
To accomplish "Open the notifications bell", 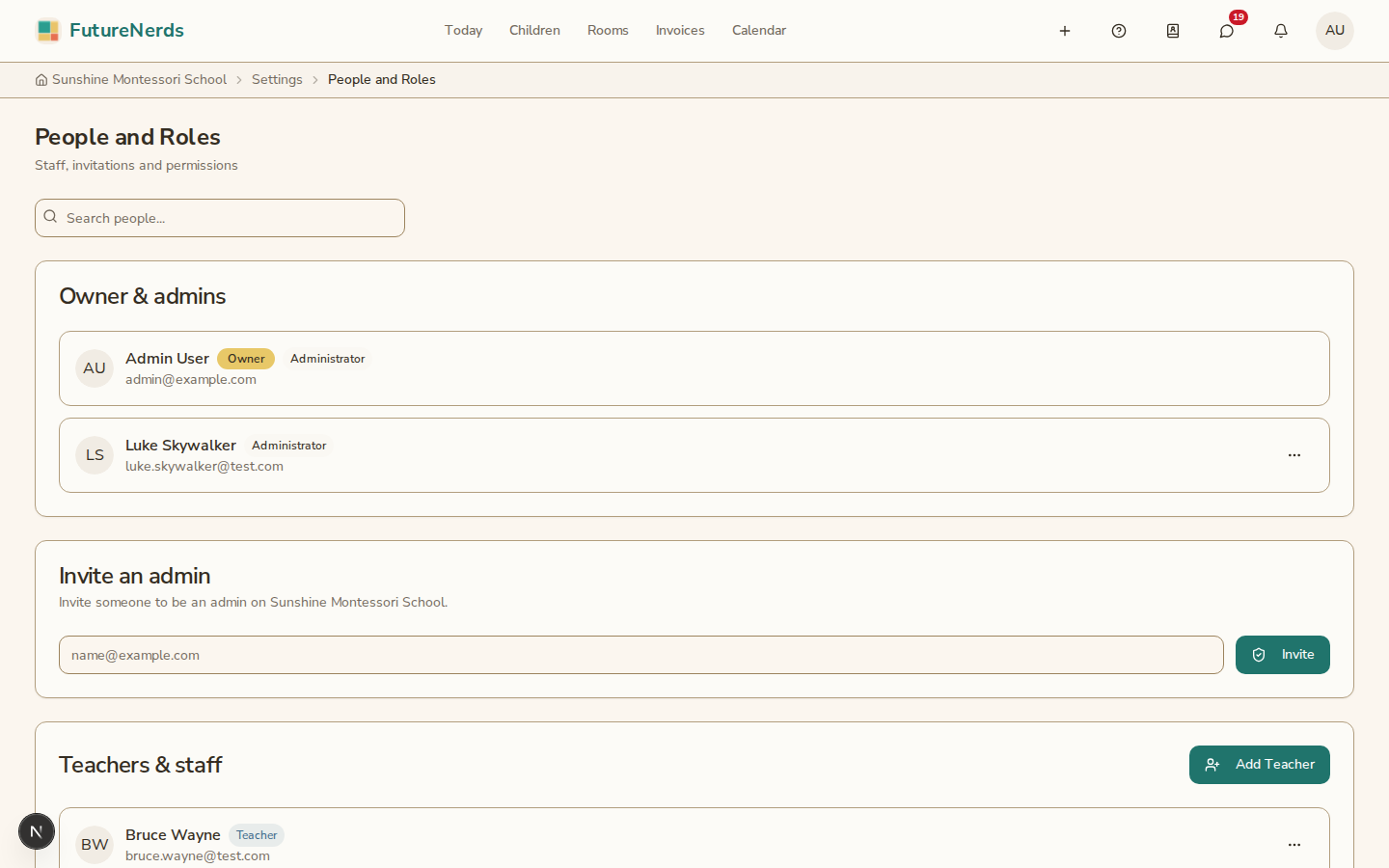I will 1281,31.
